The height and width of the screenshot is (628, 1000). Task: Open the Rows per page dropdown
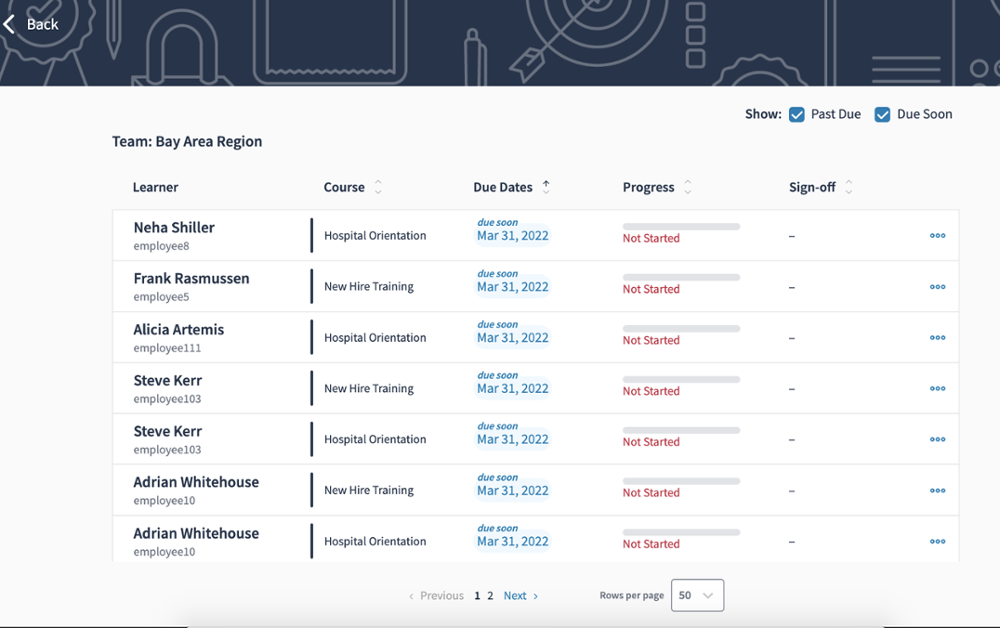697,595
